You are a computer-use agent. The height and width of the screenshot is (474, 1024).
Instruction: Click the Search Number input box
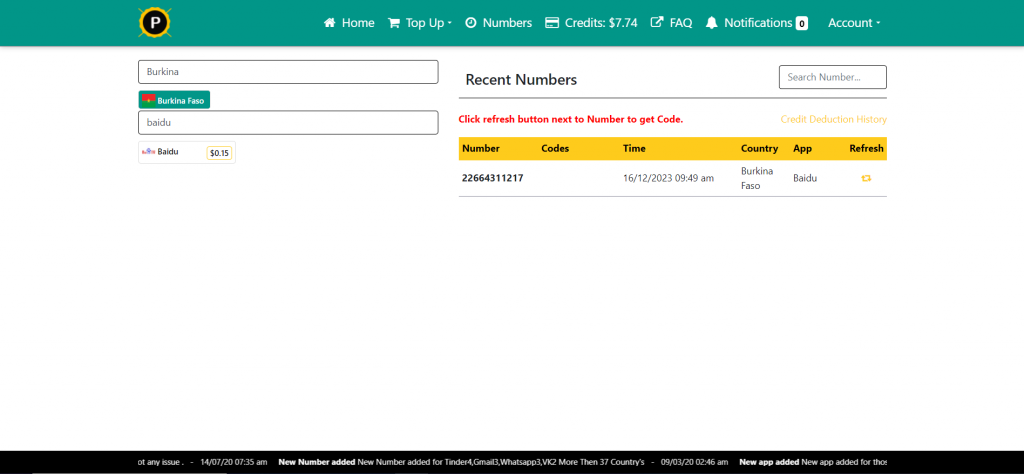(x=833, y=77)
